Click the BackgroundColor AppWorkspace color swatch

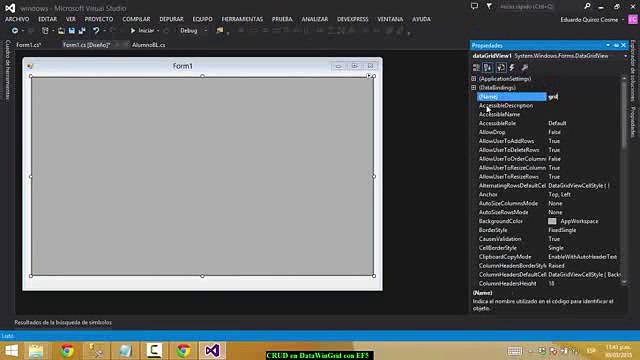point(552,221)
